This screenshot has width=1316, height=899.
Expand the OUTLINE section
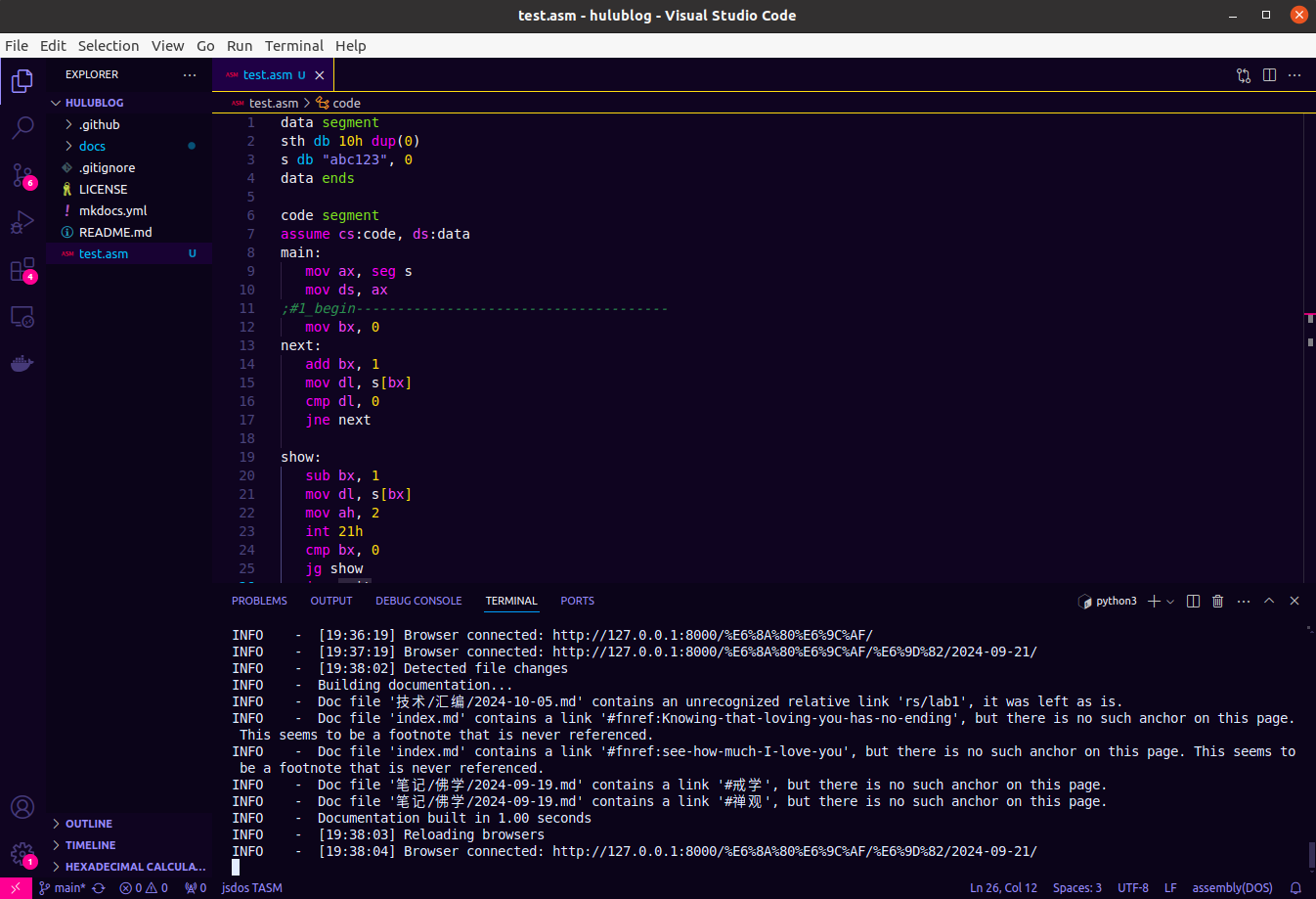(x=129, y=824)
